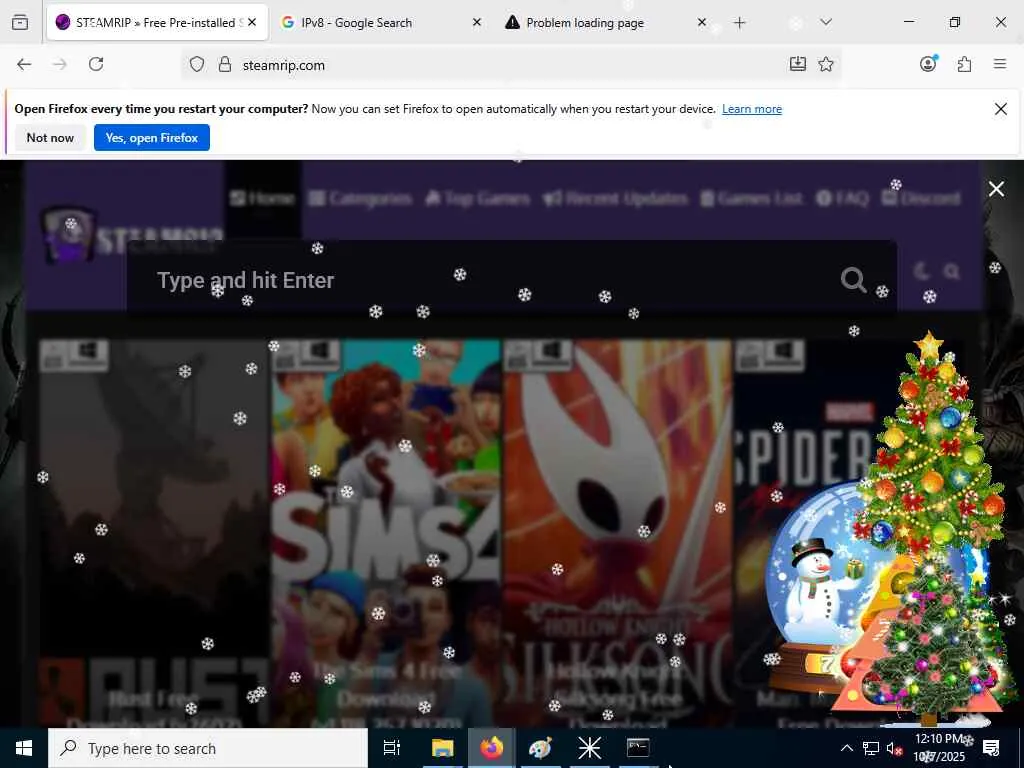This screenshot has height=768, width=1024.
Task: Click the magnifier in the search overlay
Action: pyautogui.click(x=854, y=280)
